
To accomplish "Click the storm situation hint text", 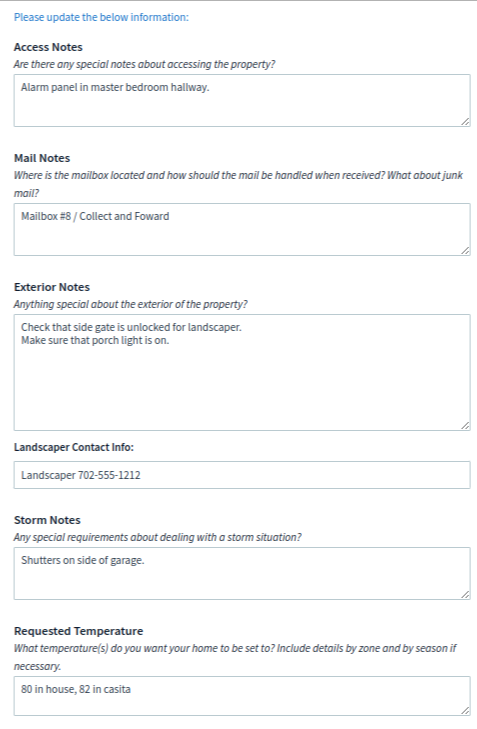I will point(158,537).
